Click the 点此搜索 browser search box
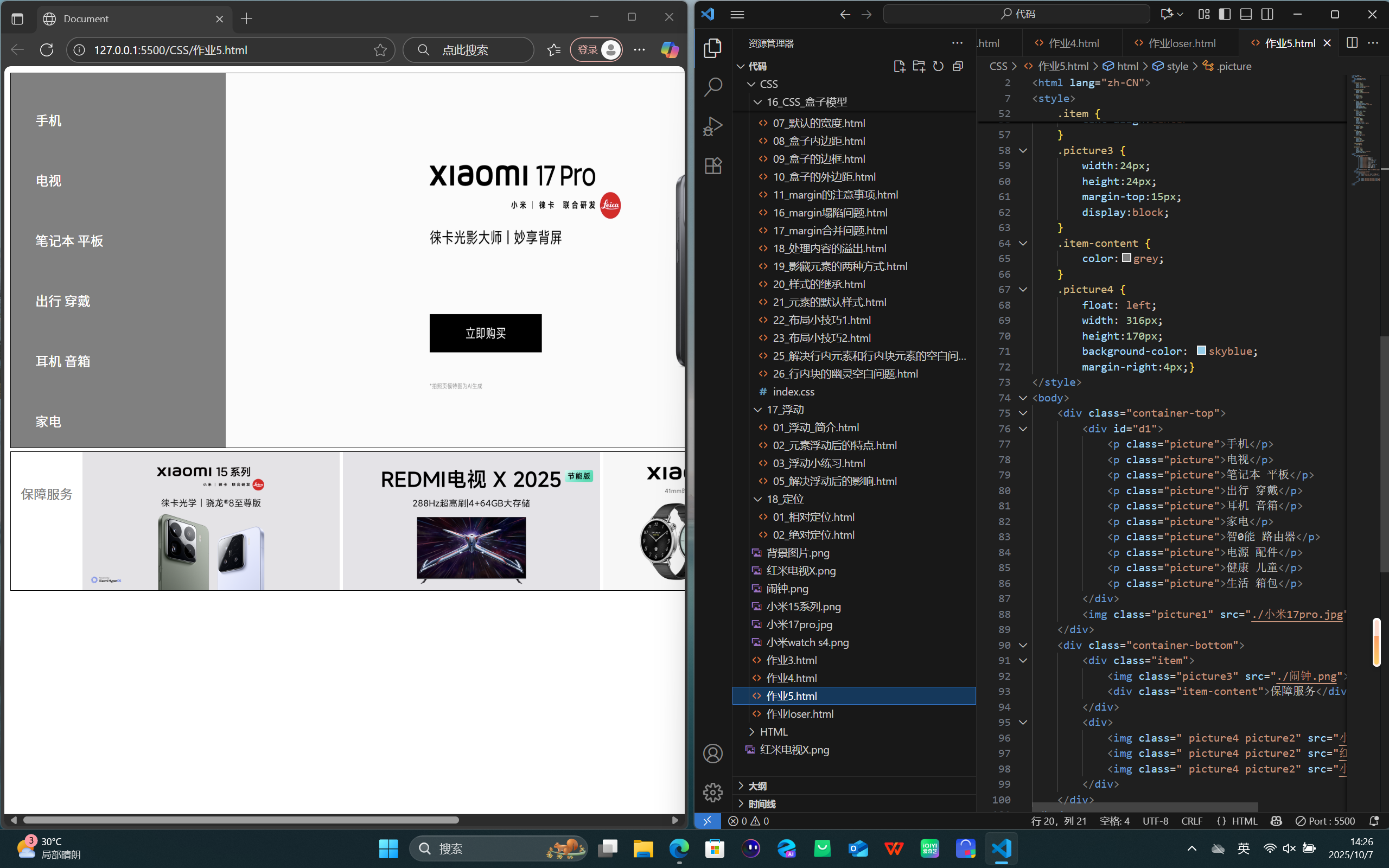 pos(468,50)
